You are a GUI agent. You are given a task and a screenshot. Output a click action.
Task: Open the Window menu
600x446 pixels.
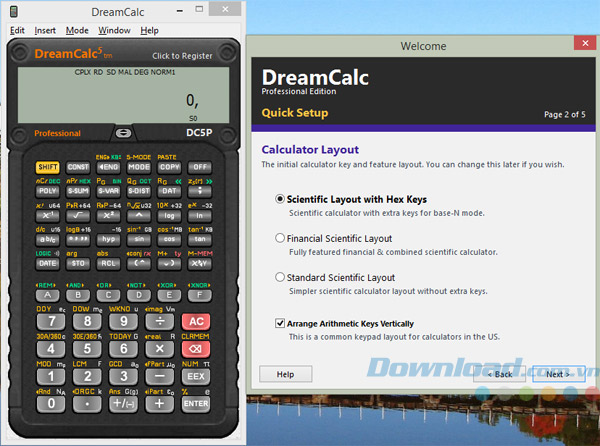coord(114,30)
